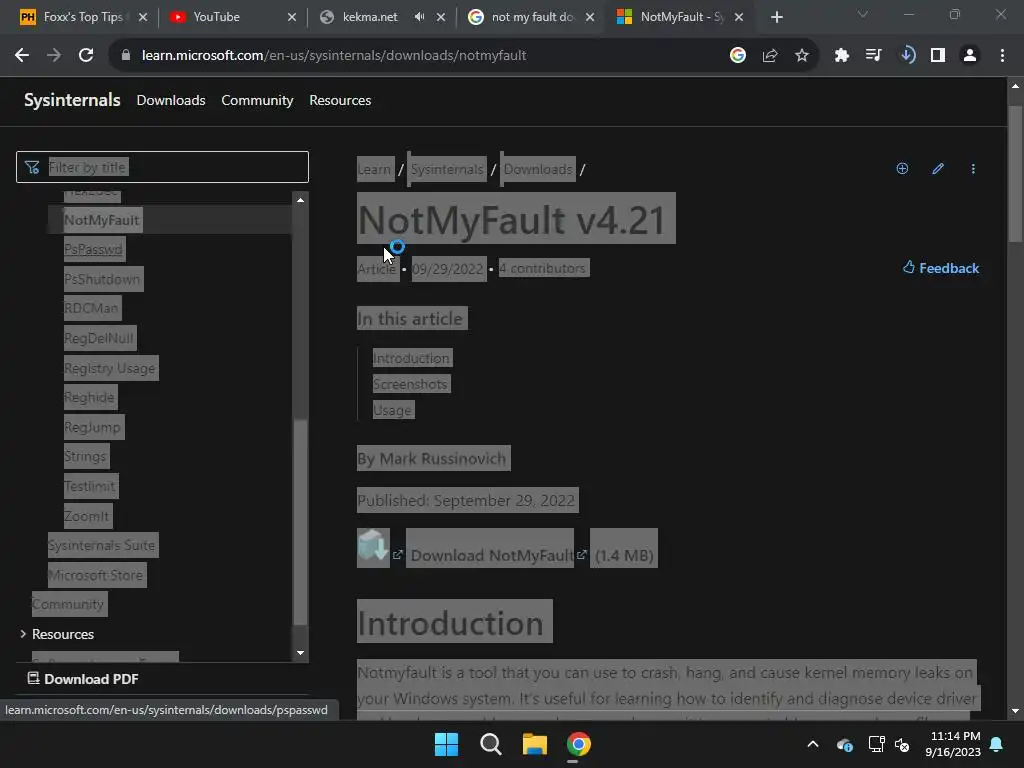Open the 4 contributors link
Image resolution: width=1024 pixels, height=768 pixels.
point(542,268)
